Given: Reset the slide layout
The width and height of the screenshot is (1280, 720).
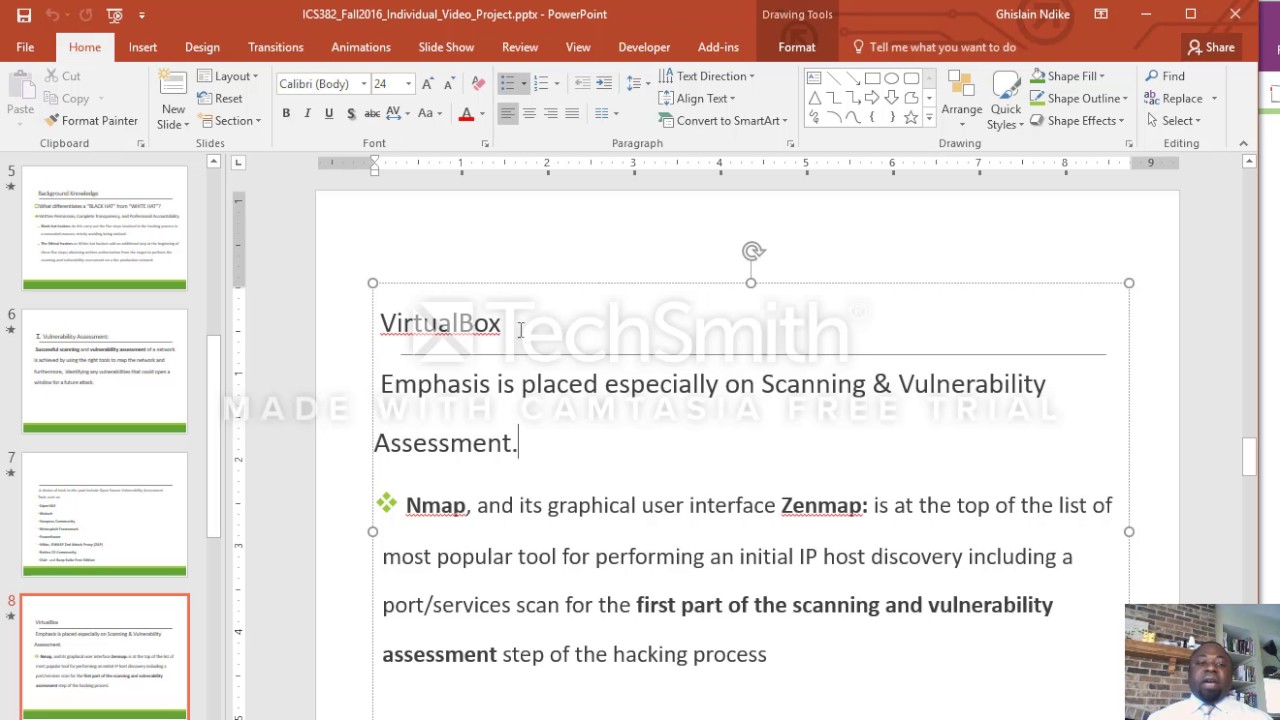Looking at the screenshot, I should pos(220,99).
